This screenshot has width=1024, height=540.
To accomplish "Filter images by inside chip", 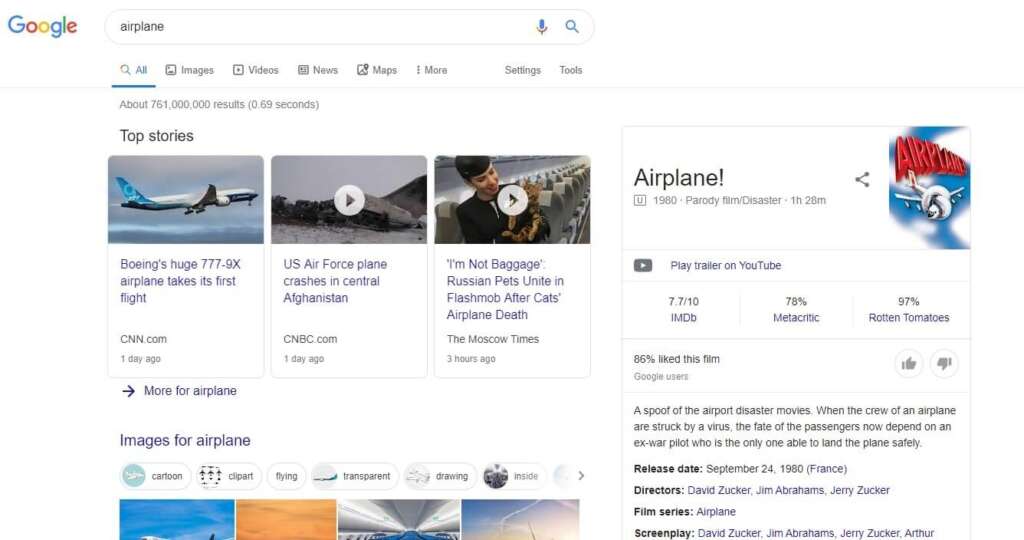I will pyautogui.click(x=515, y=476).
